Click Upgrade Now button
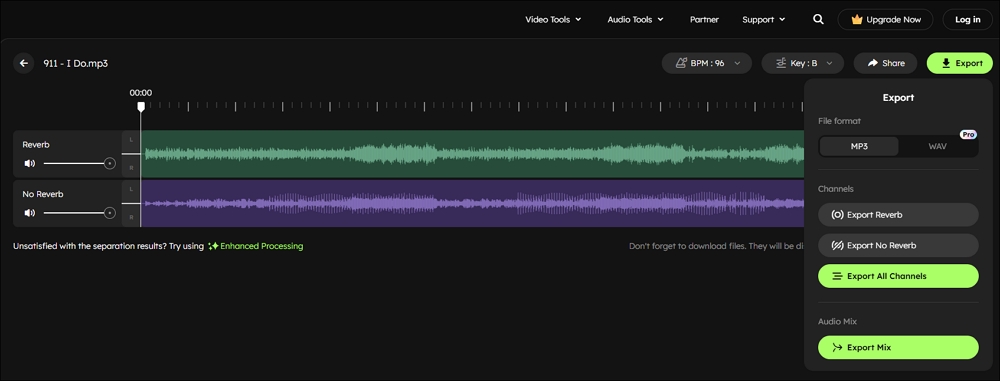The image size is (1000, 381). tap(885, 19)
